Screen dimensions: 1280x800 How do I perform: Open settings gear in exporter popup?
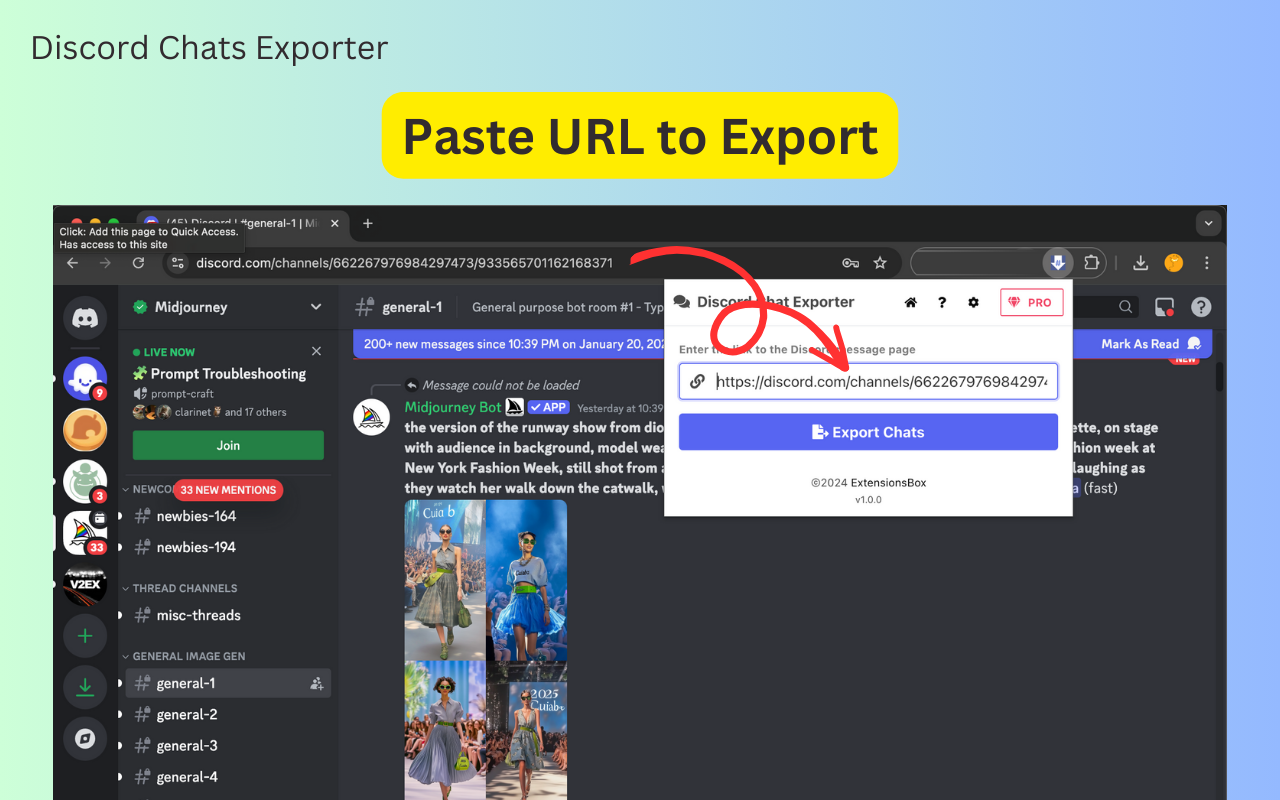[x=973, y=302]
